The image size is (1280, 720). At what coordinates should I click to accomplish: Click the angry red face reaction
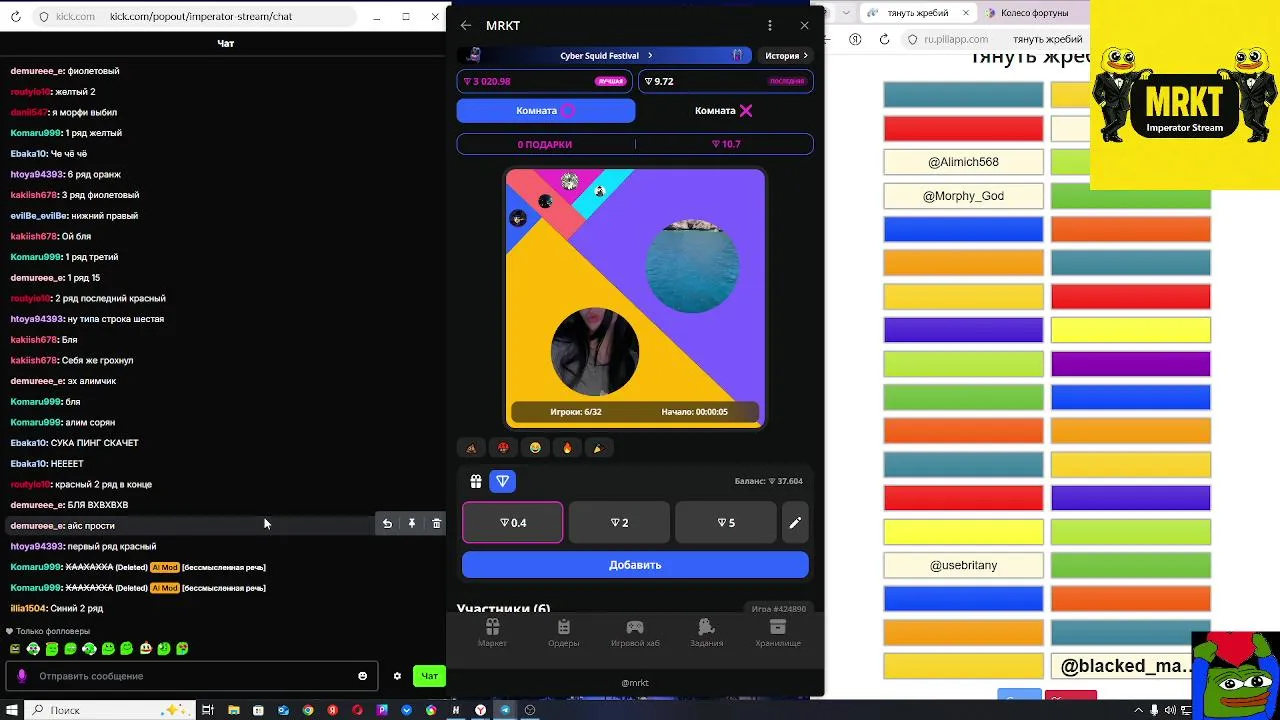pyautogui.click(x=503, y=448)
